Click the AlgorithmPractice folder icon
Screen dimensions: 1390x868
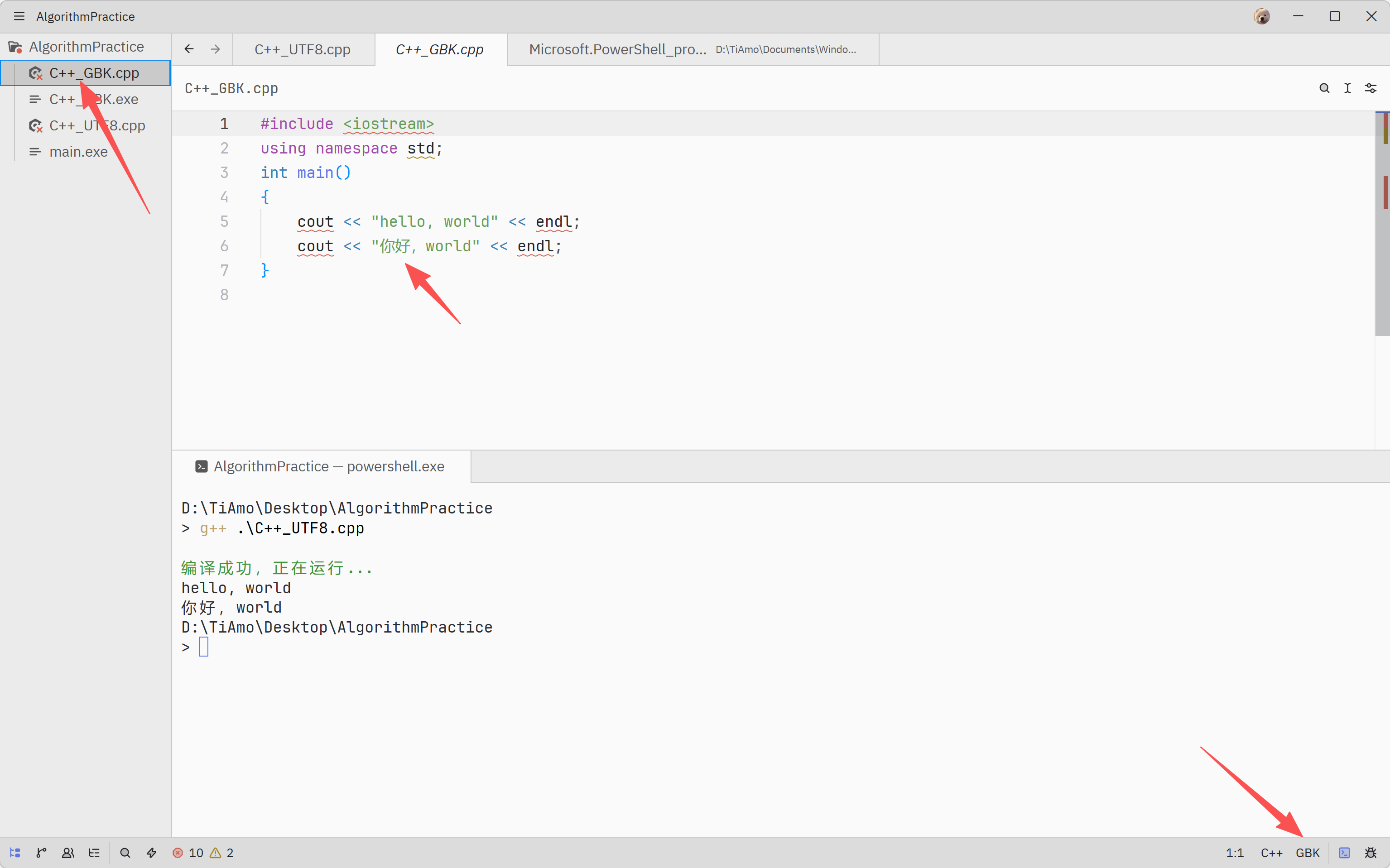pos(15,47)
